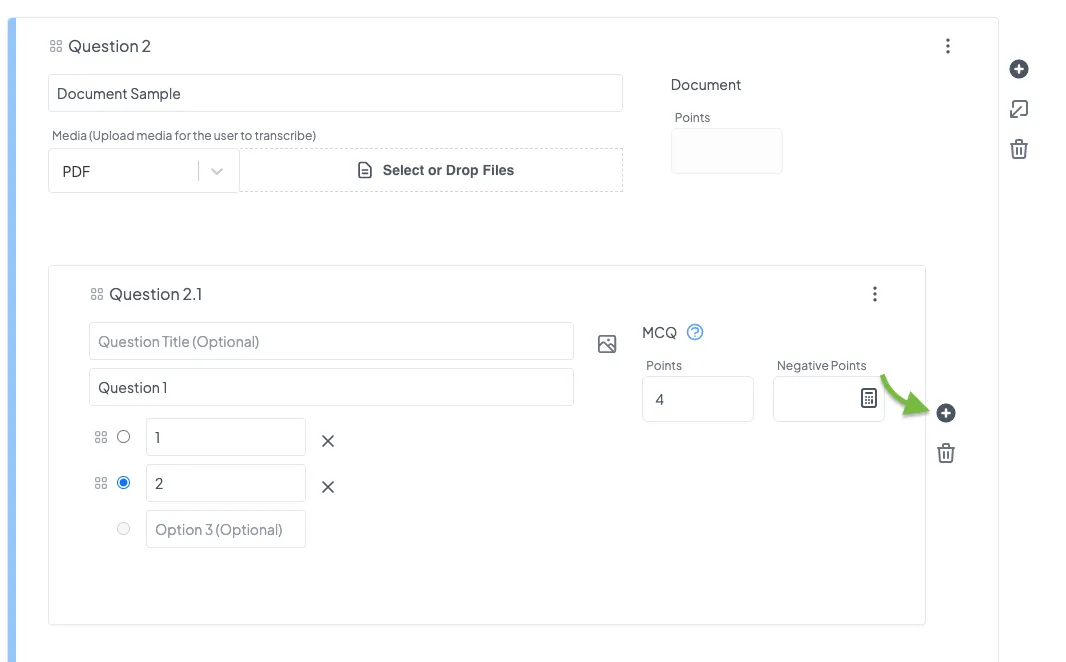Grab the drag handle for option 1
Viewport: 1066px width, 662px height.
coord(101,437)
